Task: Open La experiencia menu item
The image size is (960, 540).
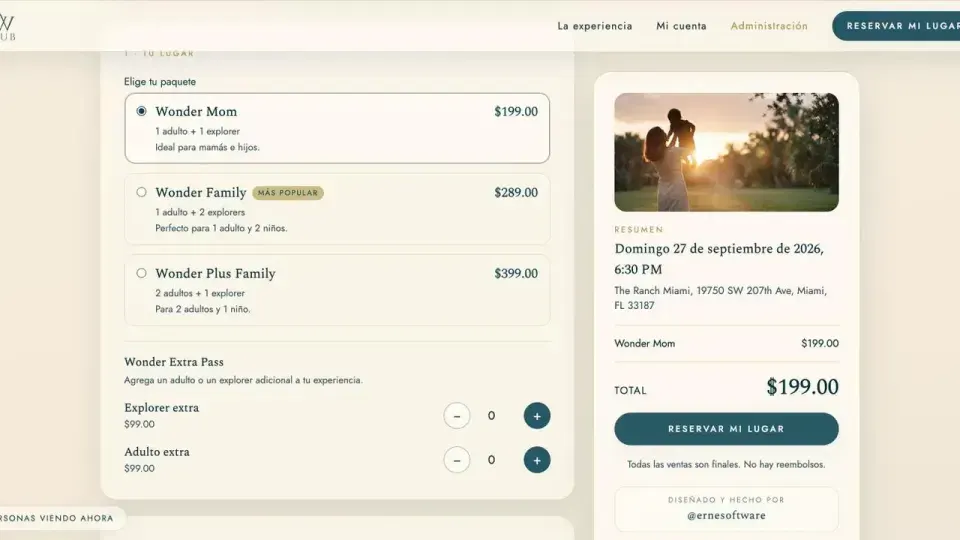Action: tap(594, 26)
